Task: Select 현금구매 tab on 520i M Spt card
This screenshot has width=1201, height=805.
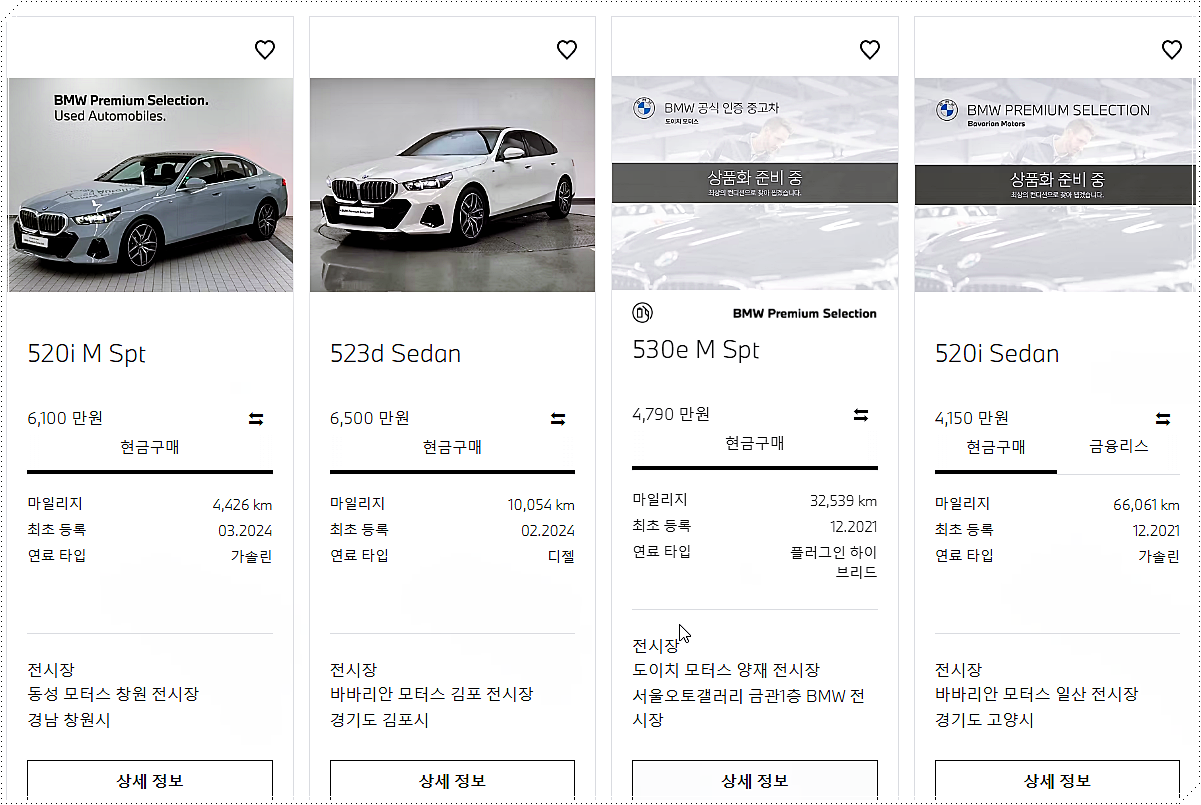Action: click(150, 447)
